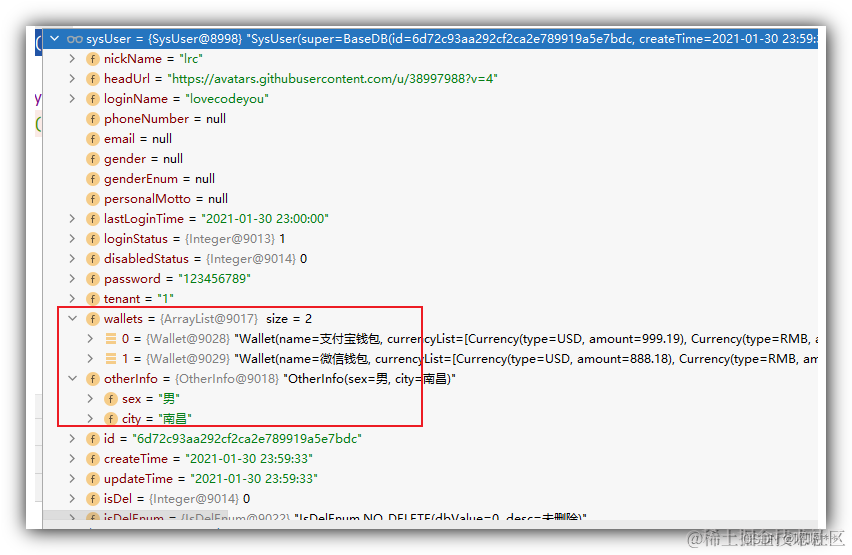This screenshot has width=852, height=555.
Task: Expand the isDel field
Action: pos(72,498)
